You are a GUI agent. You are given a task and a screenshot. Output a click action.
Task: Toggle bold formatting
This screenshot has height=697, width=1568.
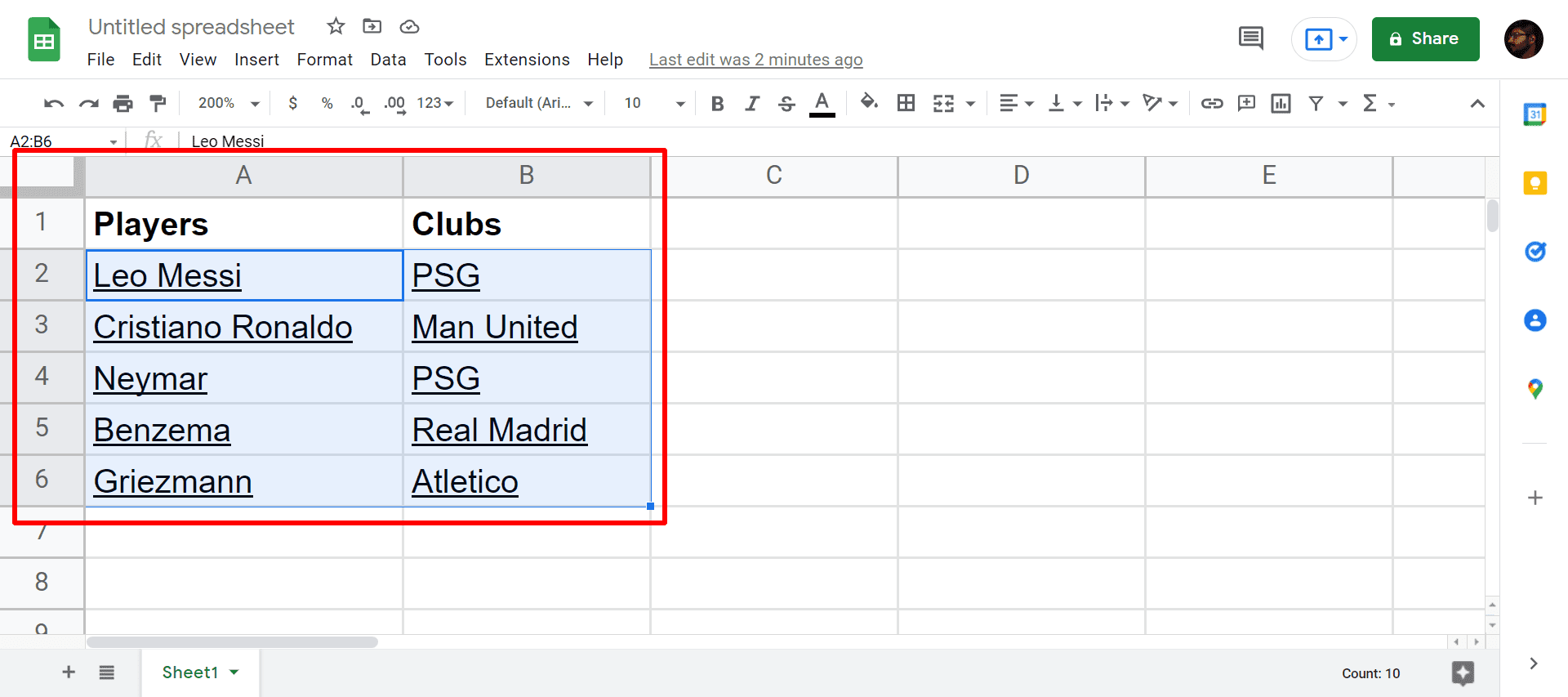click(718, 103)
